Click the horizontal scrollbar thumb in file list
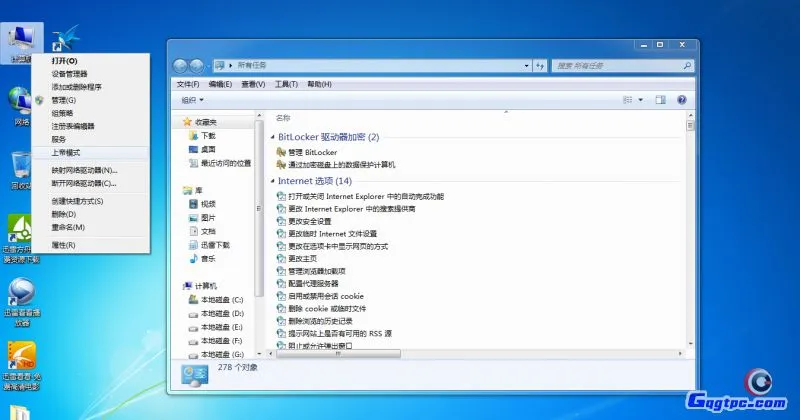The height and width of the screenshot is (420, 800). pyautogui.click(x=338, y=354)
